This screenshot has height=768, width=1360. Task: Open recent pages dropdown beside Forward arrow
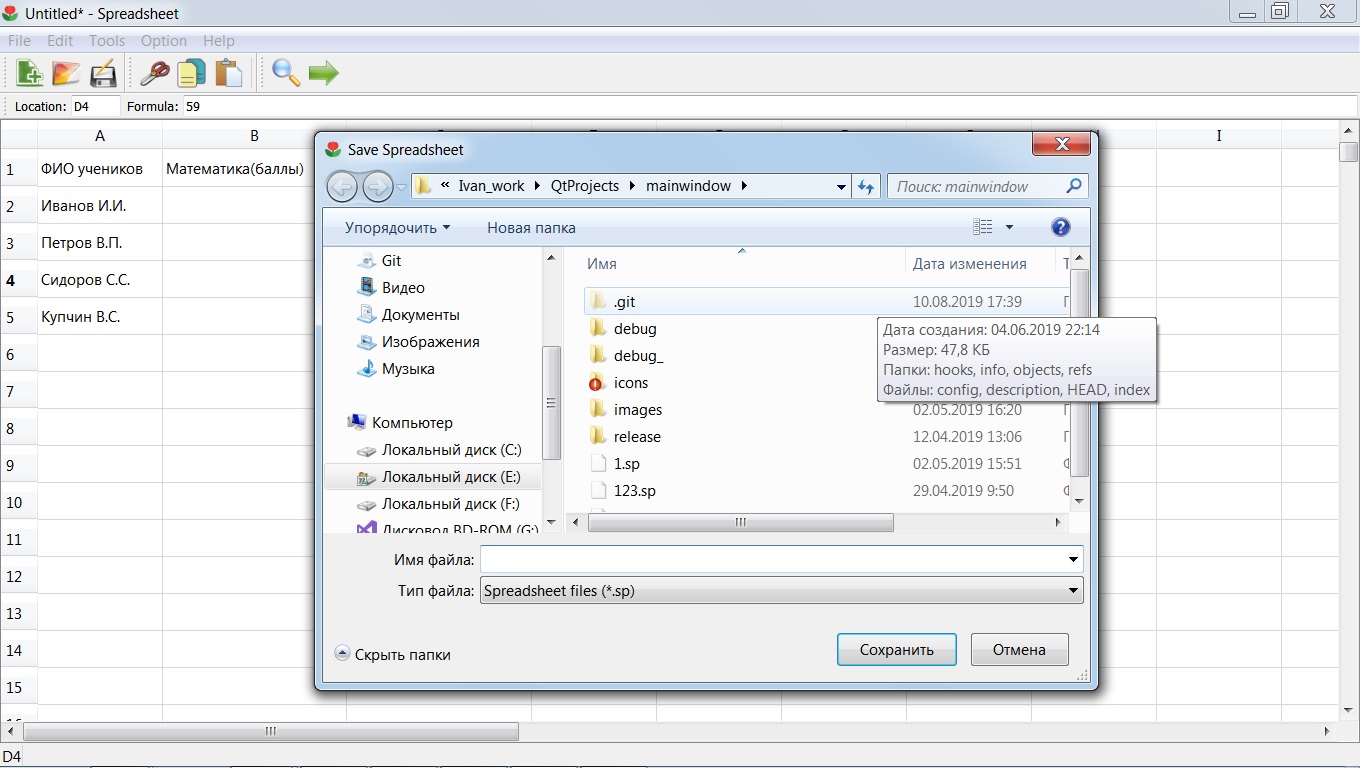401,187
